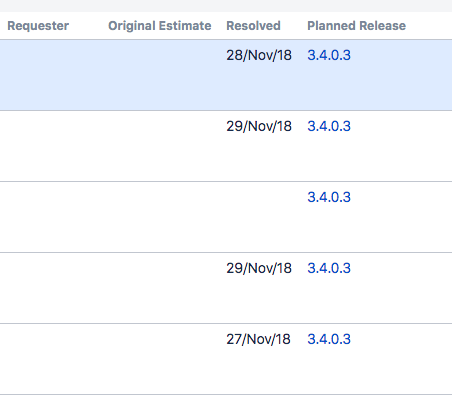The height and width of the screenshot is (397, 452).
Task: Sort by the Requester column header
Action: pyautogui.click(x=38, y=26)
